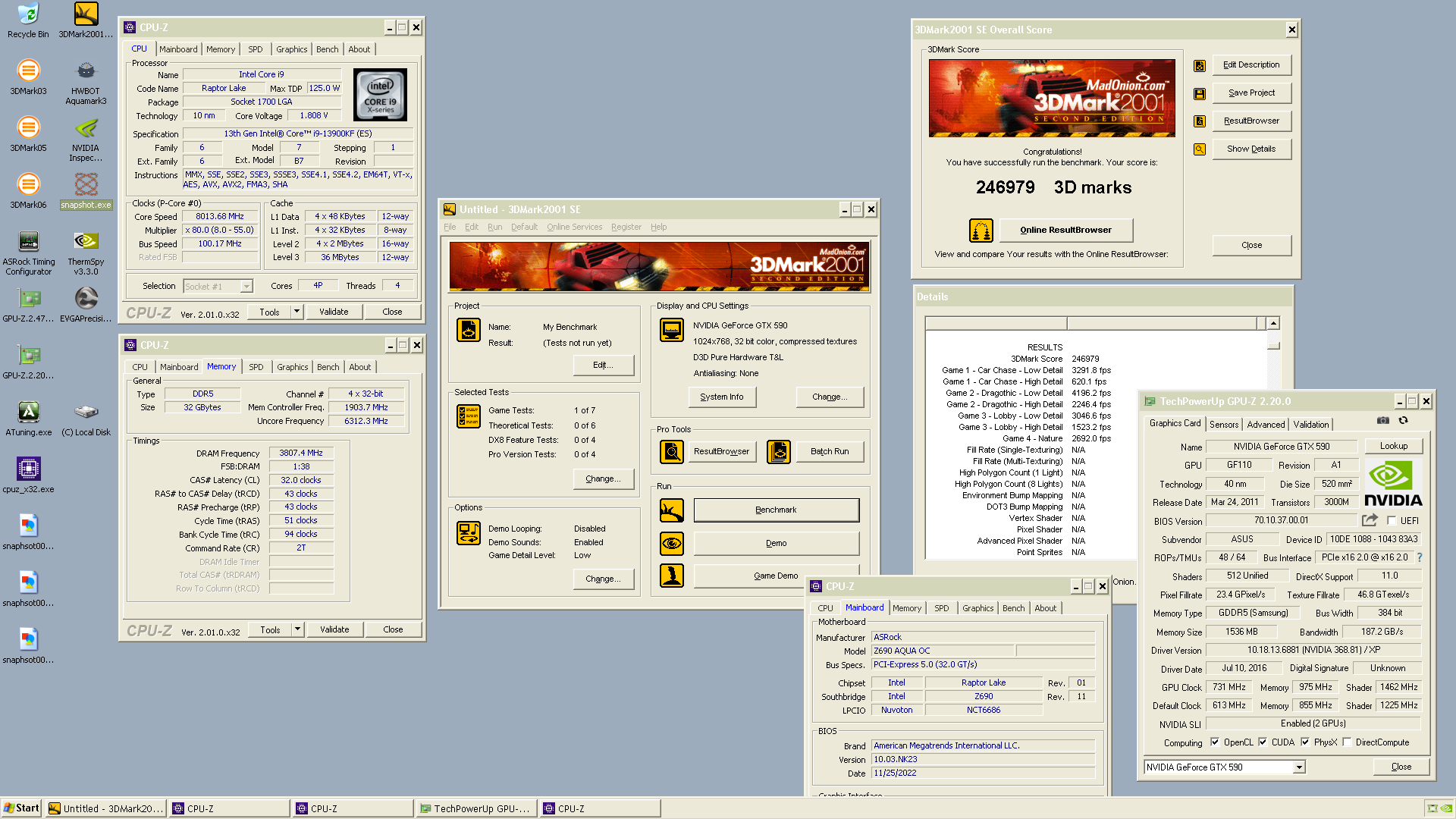
Task: Click the Online ResultBrowser button
Action: pyautogui.click(x=1065, y=230)
